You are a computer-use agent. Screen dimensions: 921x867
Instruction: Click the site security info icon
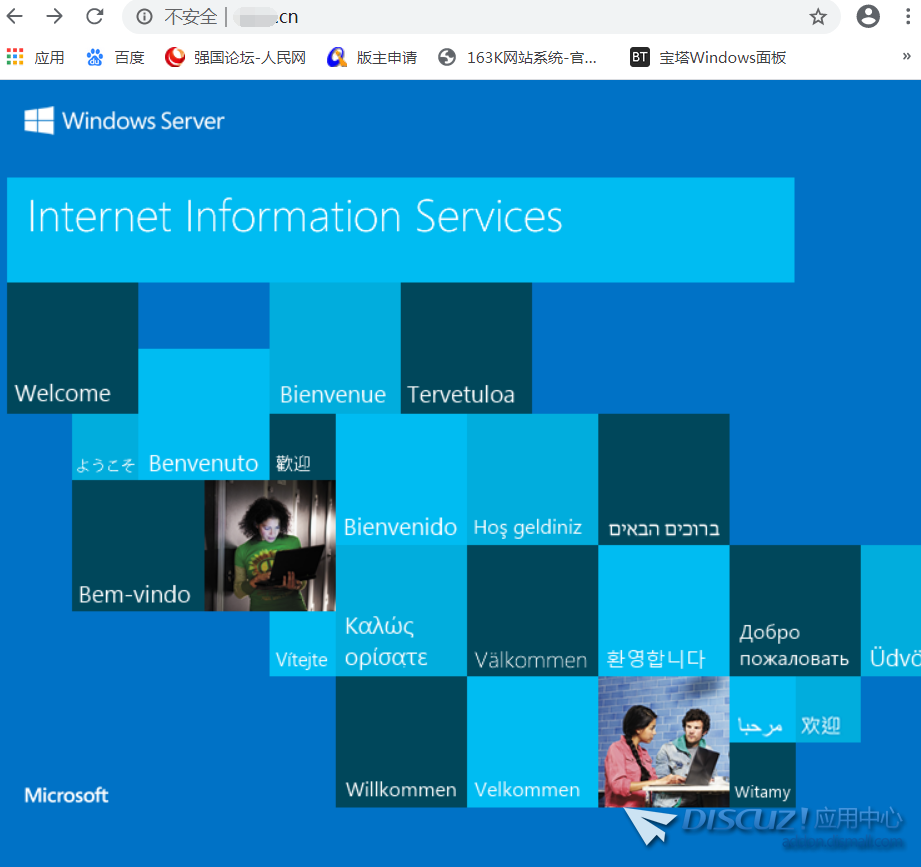[x=145, y=17]
